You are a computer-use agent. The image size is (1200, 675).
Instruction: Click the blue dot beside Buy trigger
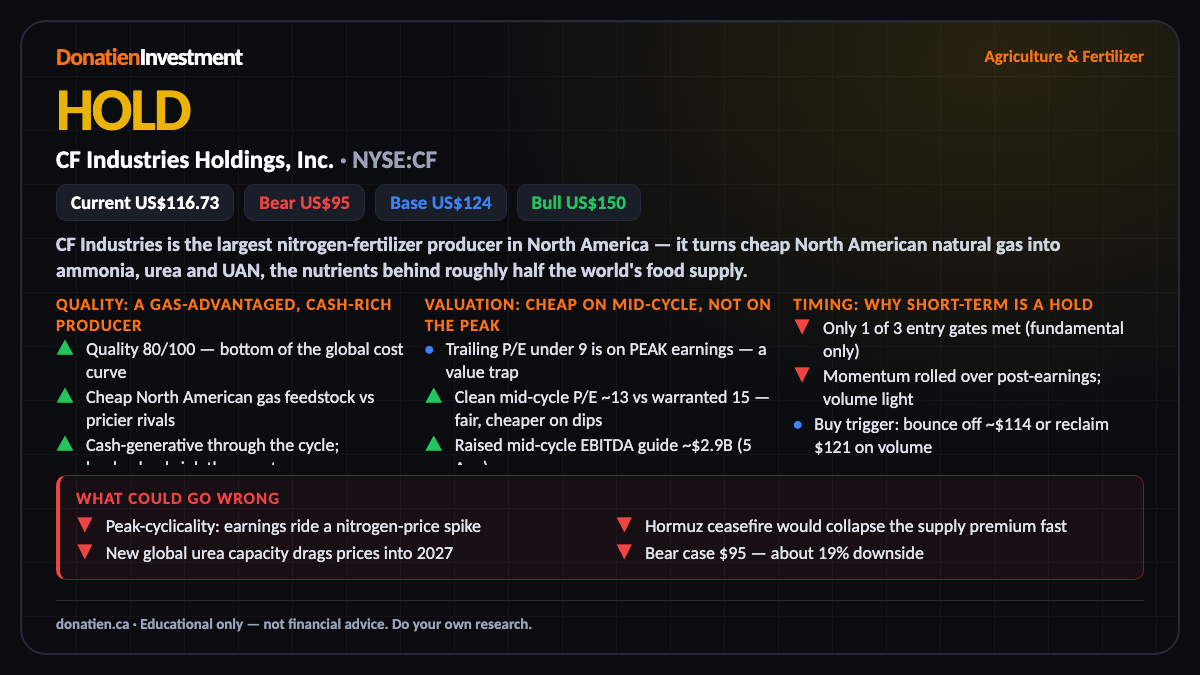798,424
